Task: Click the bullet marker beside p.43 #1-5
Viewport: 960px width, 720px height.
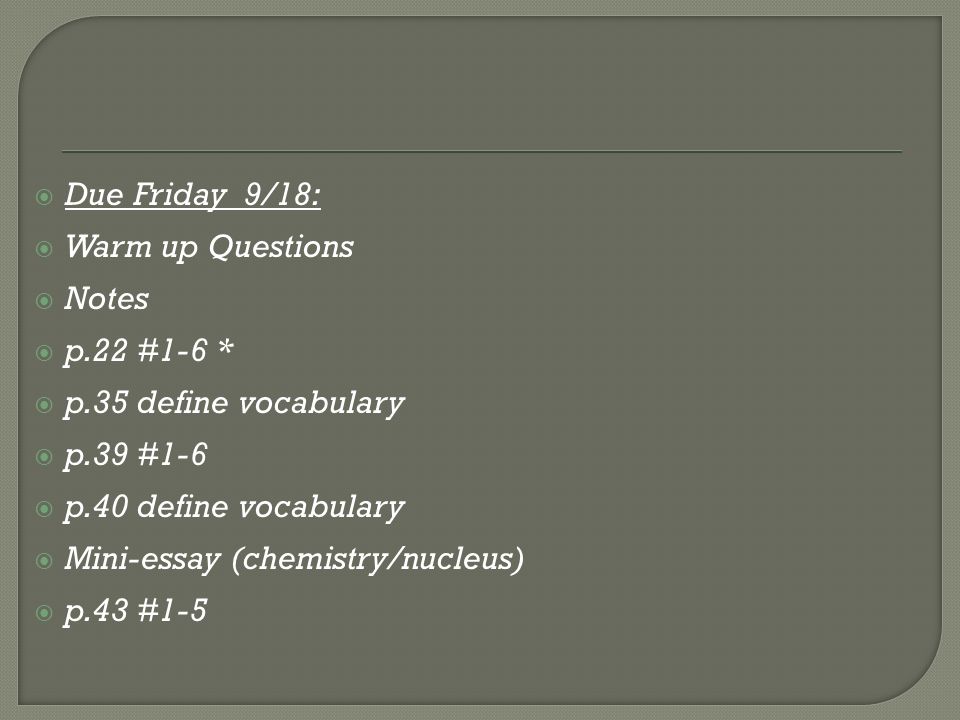Action: (x=44, y=613)
